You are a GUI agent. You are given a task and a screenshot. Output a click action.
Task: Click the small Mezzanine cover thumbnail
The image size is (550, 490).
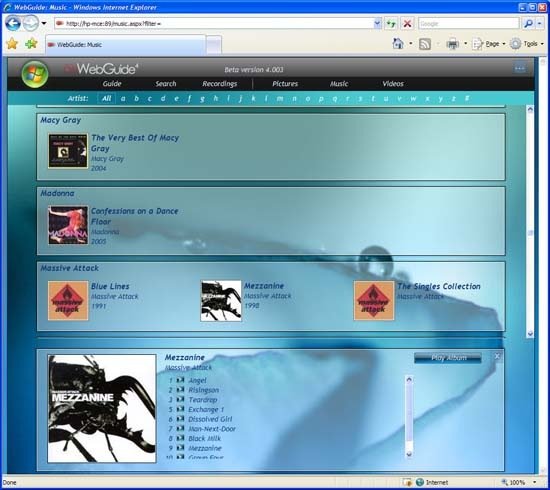click(221, 301)
